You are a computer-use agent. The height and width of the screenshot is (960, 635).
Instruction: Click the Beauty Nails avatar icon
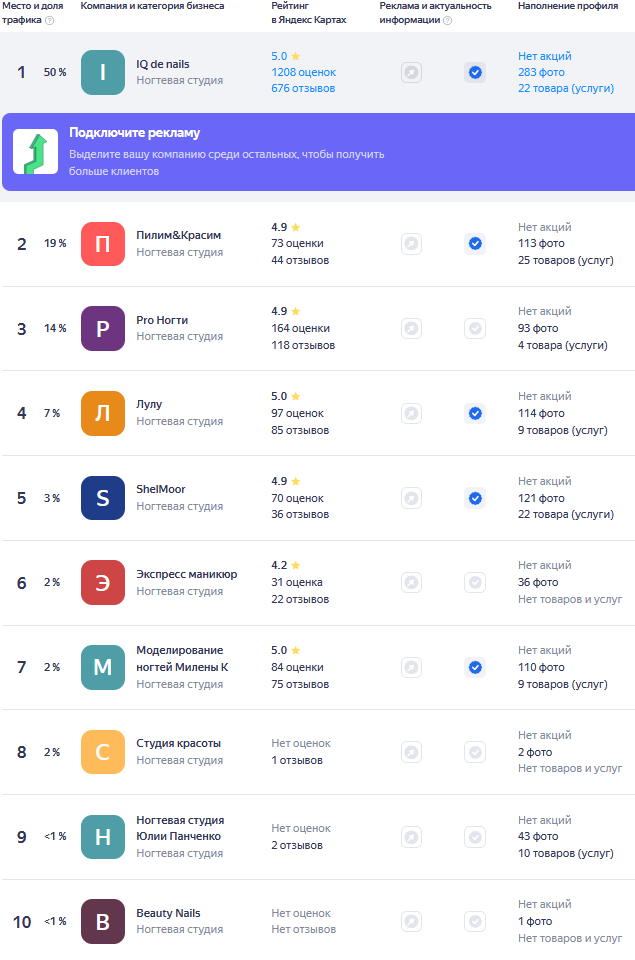[x=103, y=921]
